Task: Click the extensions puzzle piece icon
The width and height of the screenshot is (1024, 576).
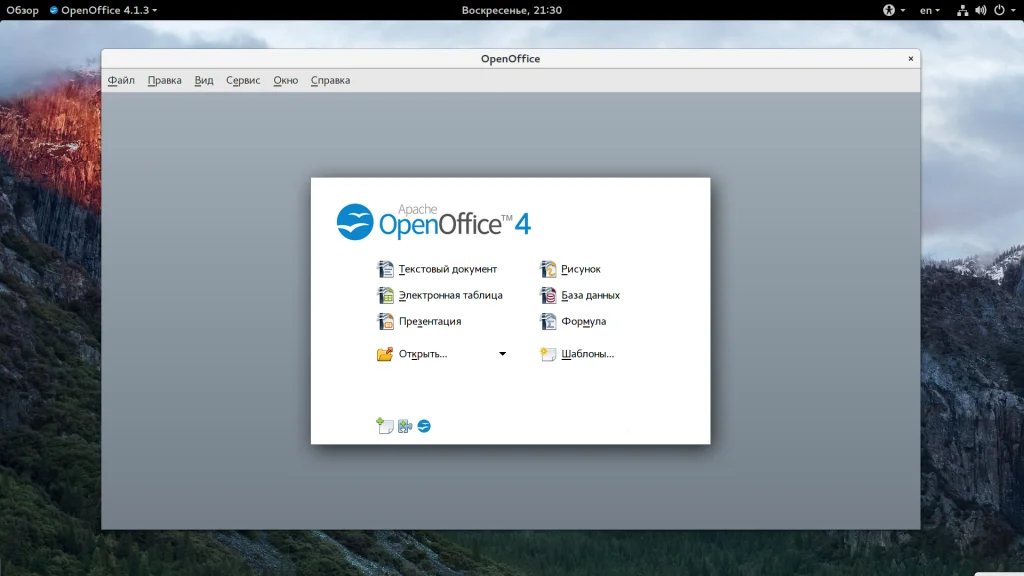Action: [x=405, y=426]
